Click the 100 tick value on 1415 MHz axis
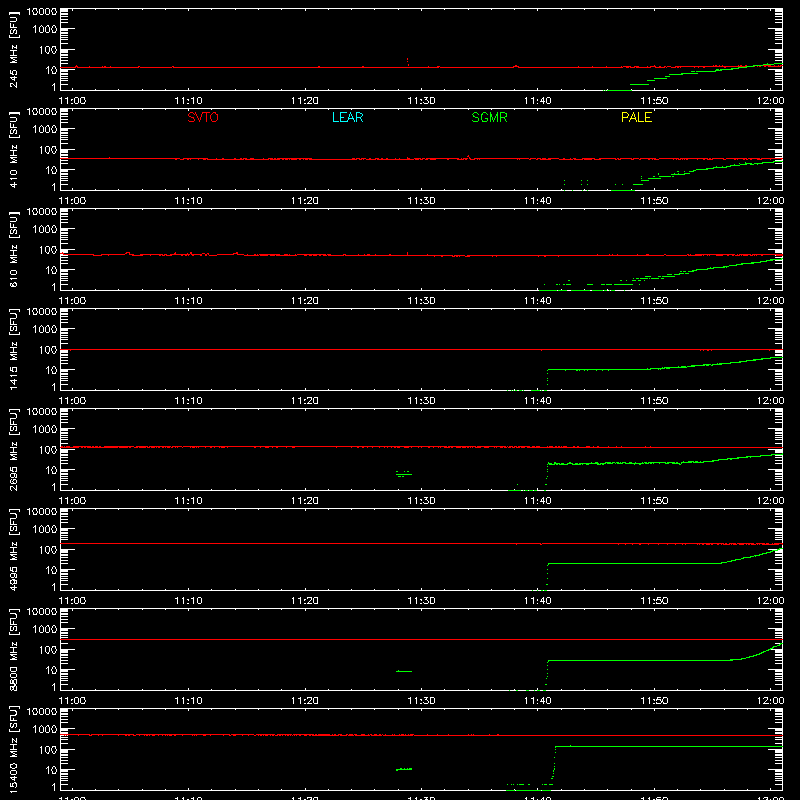This screenshot has height=800, width=800. tap(48, 350)
